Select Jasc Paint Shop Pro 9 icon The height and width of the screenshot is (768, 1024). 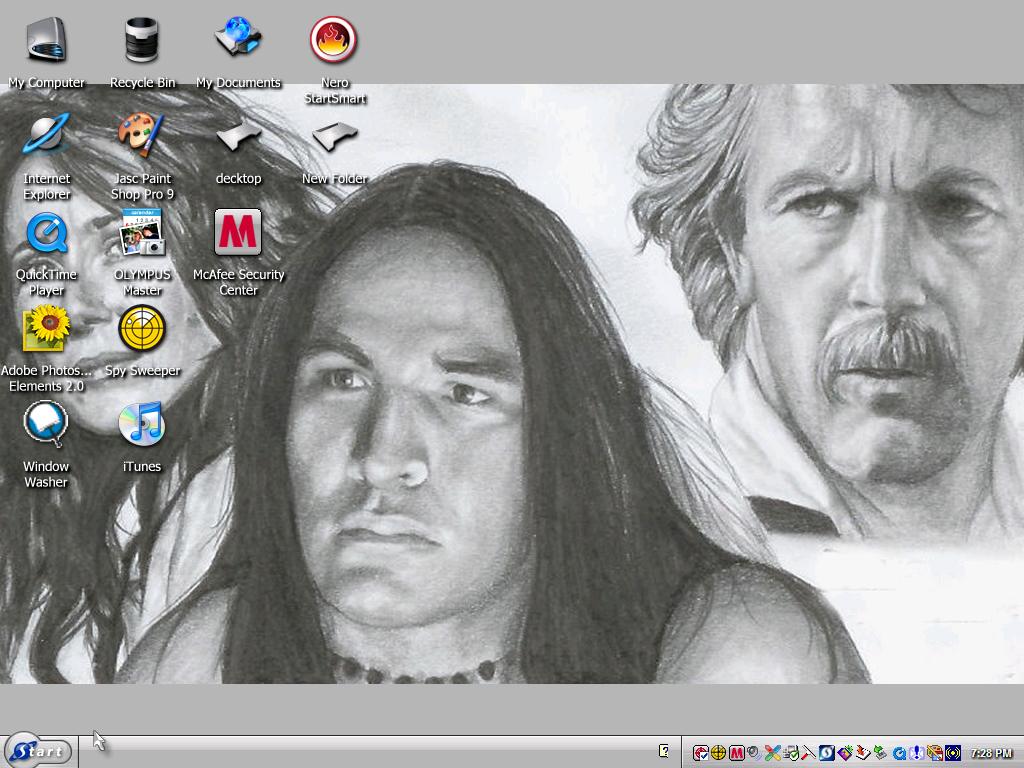142,155
